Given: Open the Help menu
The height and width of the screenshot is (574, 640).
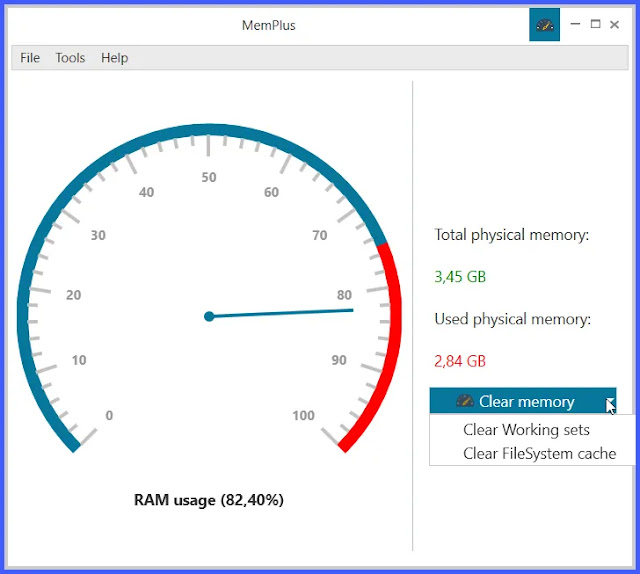Looking at the screenshot, I should click(x=114, y=58).
